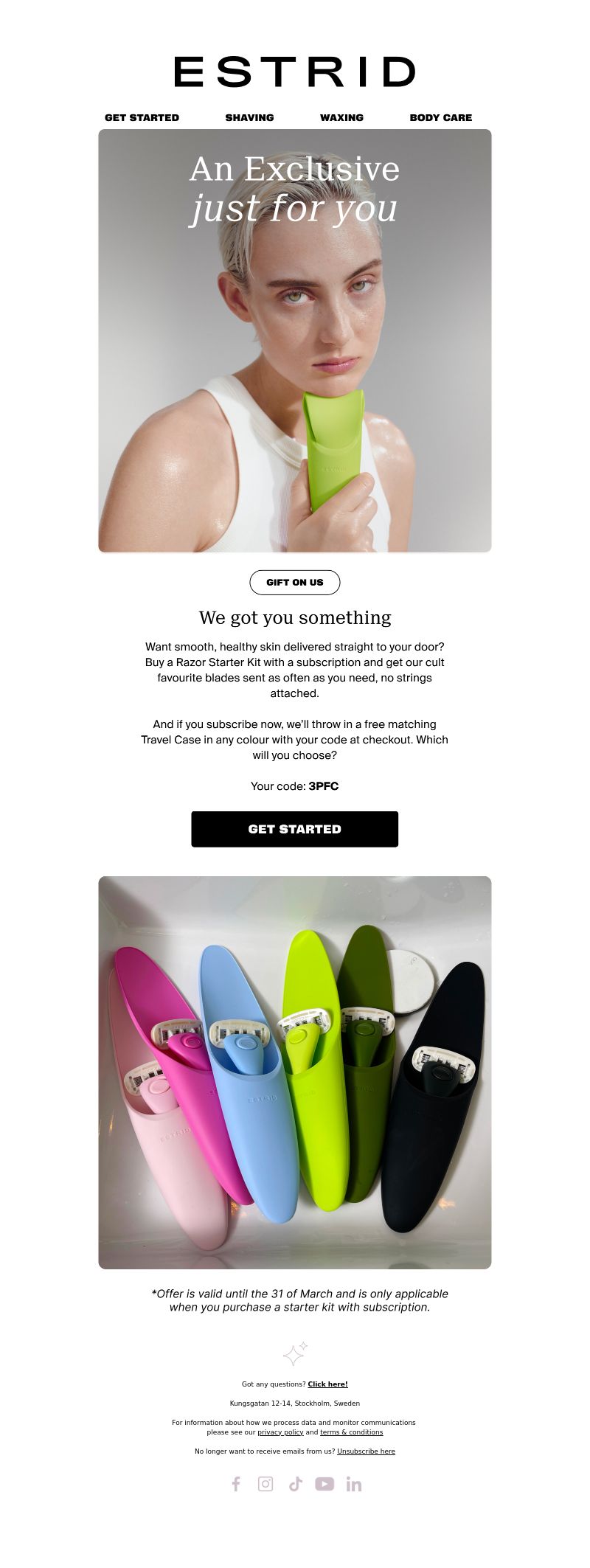Open the terms & conditions link

tap(351, 1432)
